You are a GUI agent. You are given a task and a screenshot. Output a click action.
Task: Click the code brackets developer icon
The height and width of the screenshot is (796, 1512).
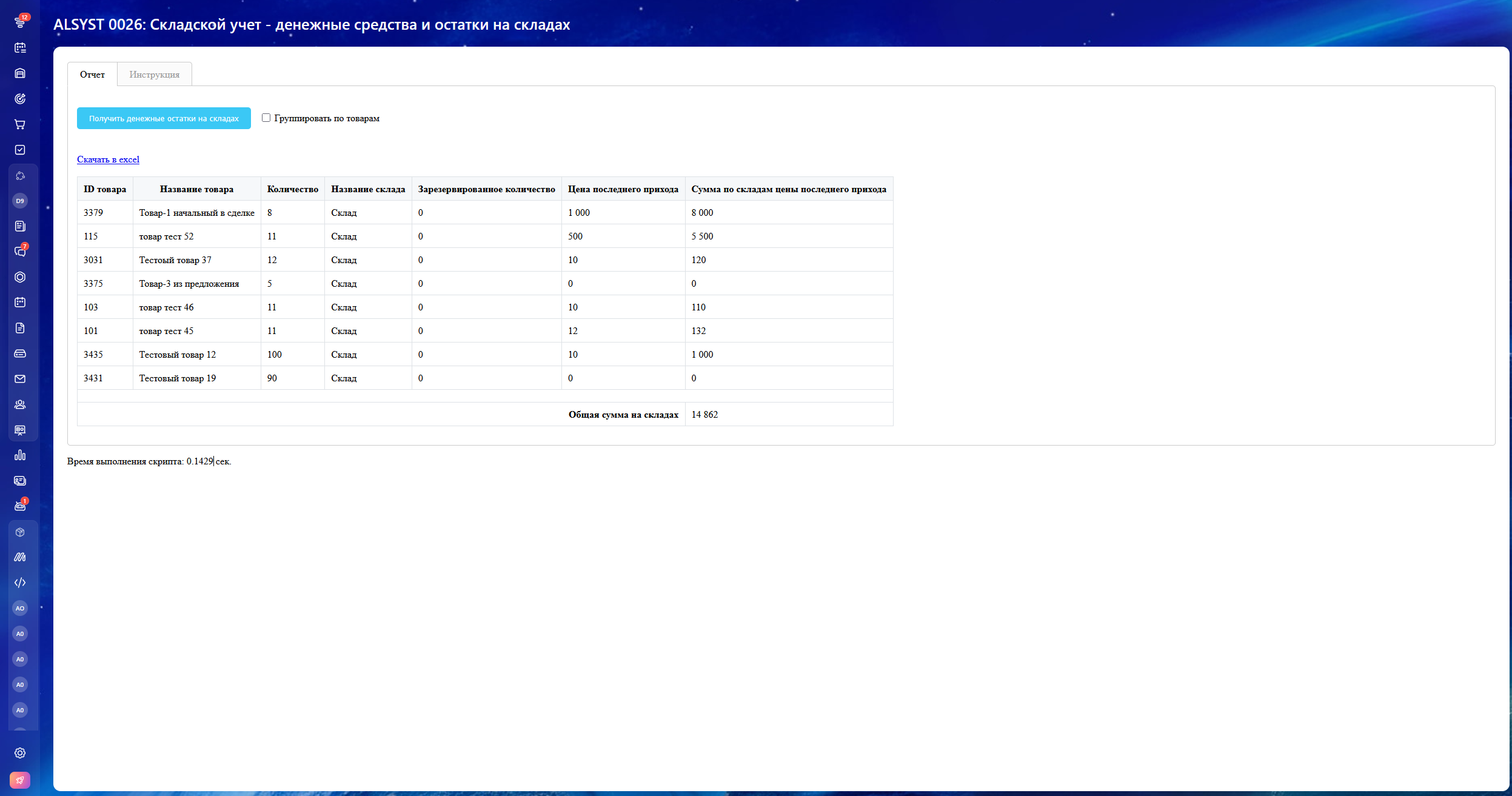coord(20,583)
